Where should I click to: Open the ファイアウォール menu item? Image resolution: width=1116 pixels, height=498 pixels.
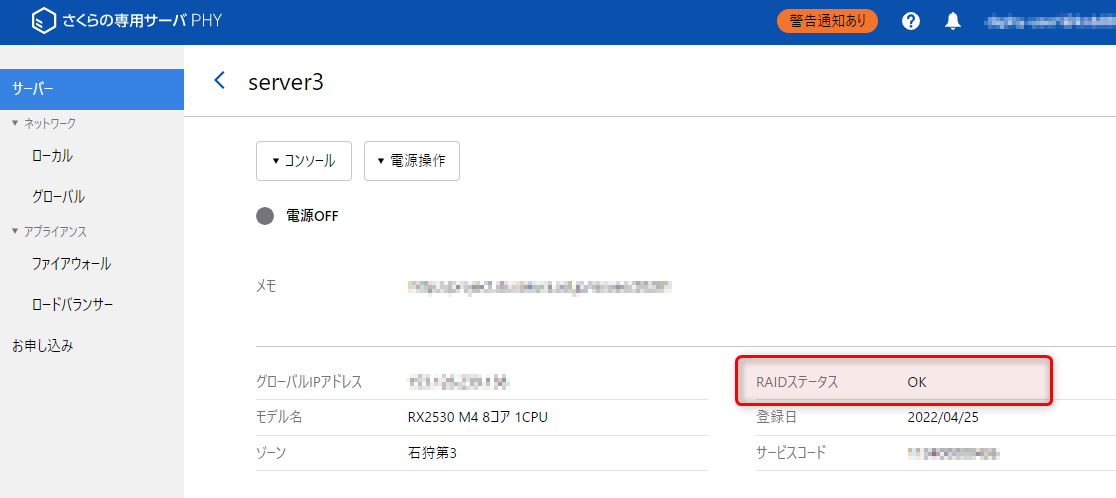pos(71,264)
